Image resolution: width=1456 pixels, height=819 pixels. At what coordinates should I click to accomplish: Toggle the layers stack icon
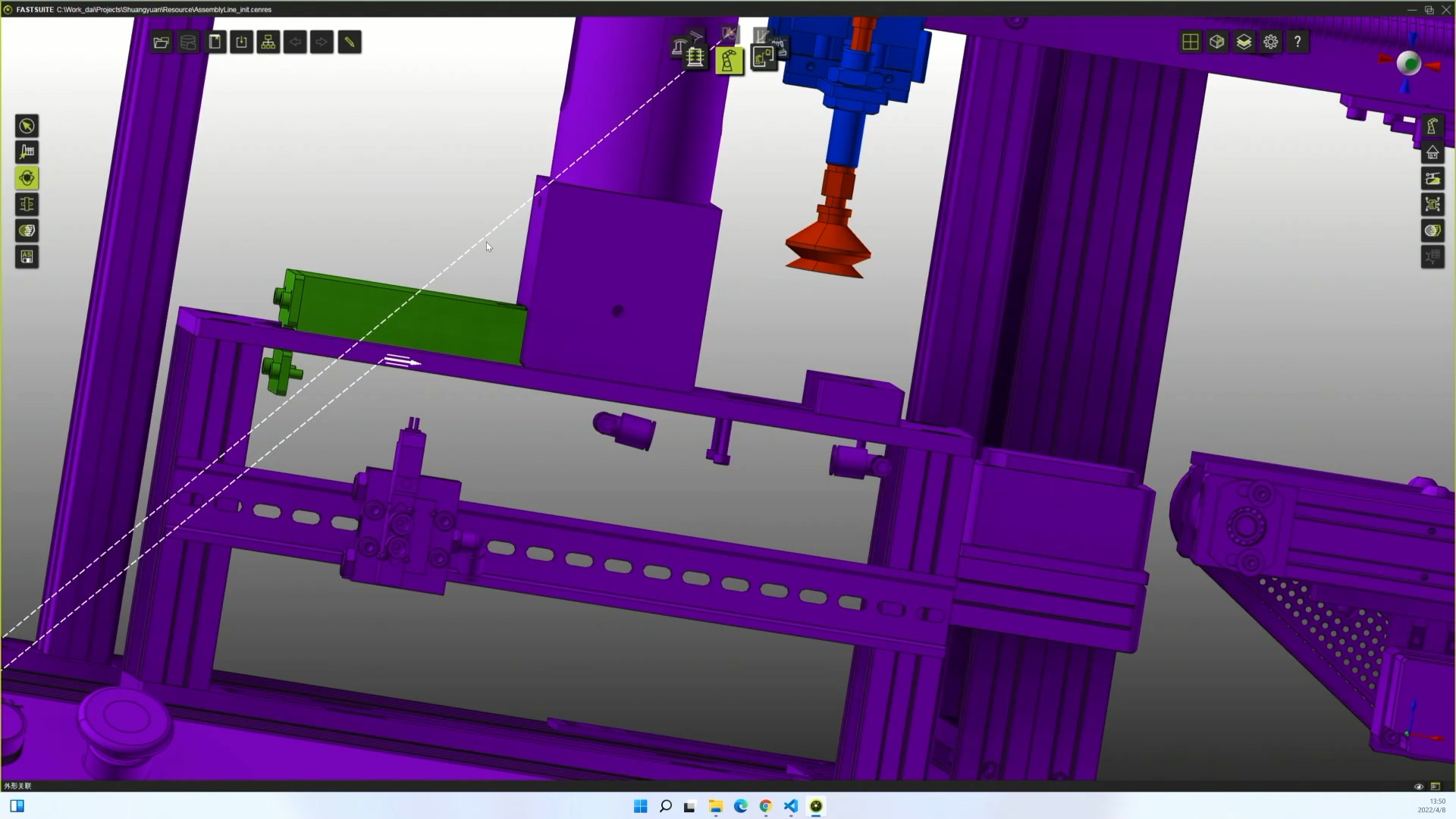click(1244, 42)
